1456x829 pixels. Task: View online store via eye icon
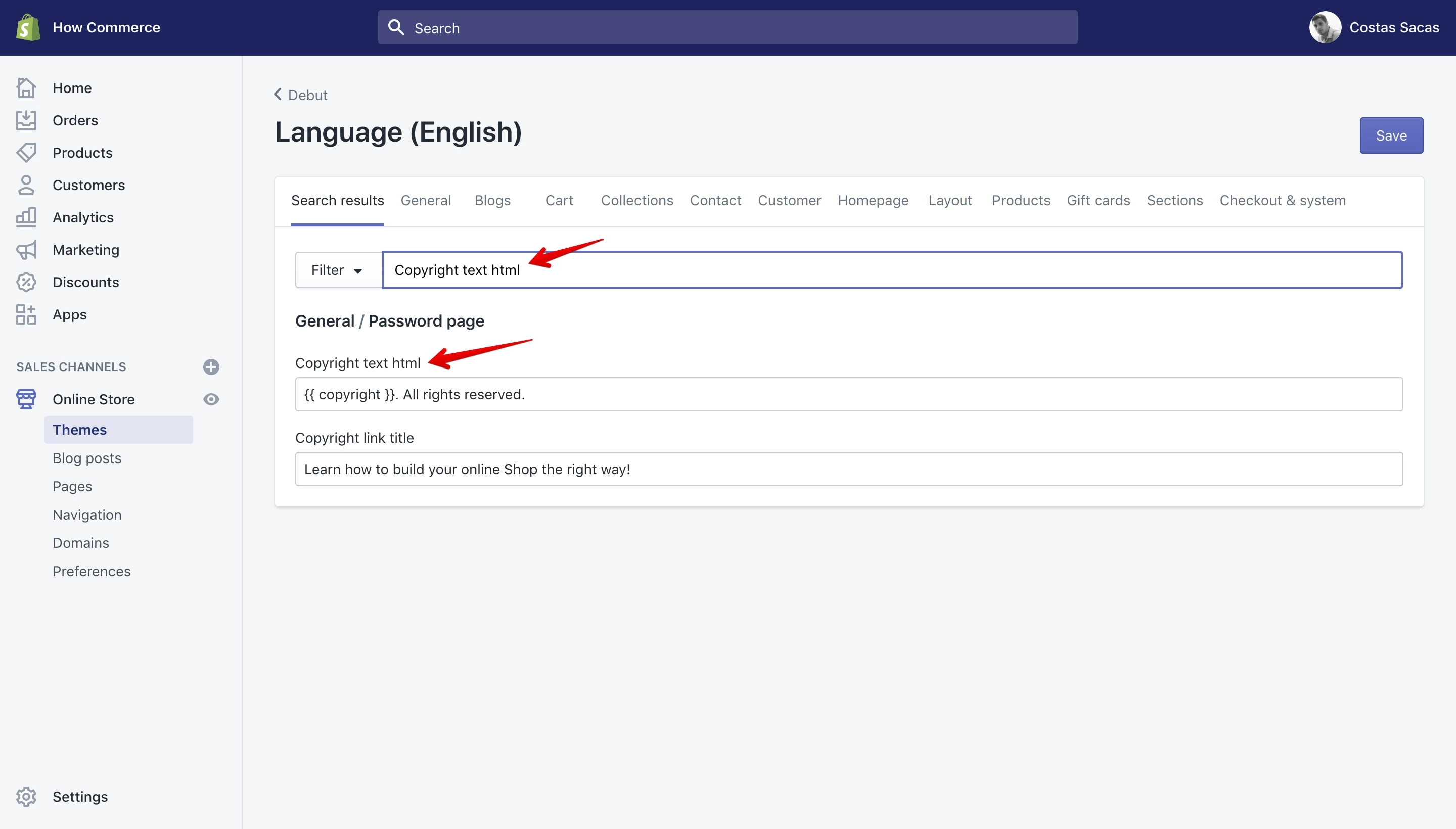click(211, 399)
